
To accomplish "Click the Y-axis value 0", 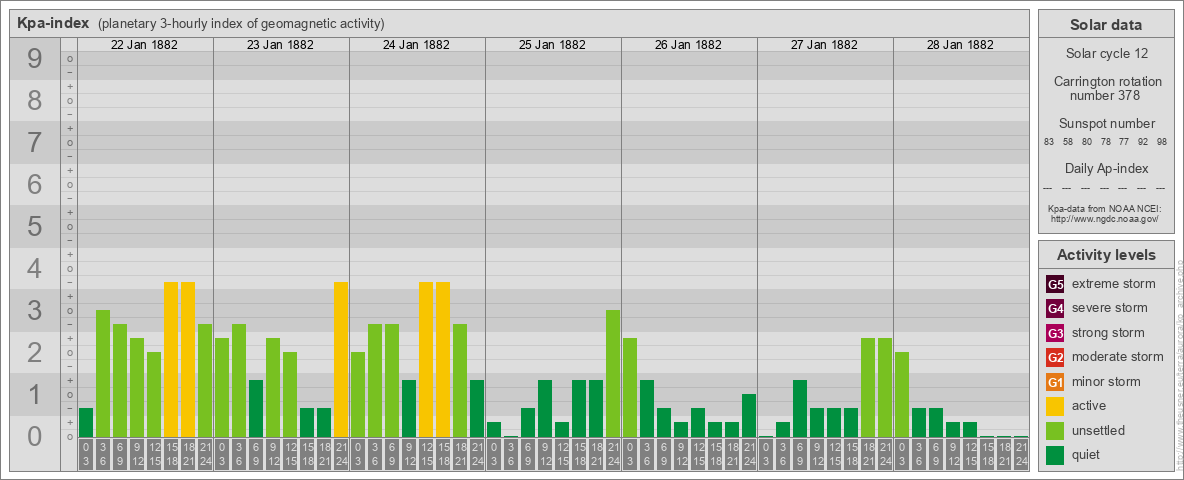I will point(34,436).
